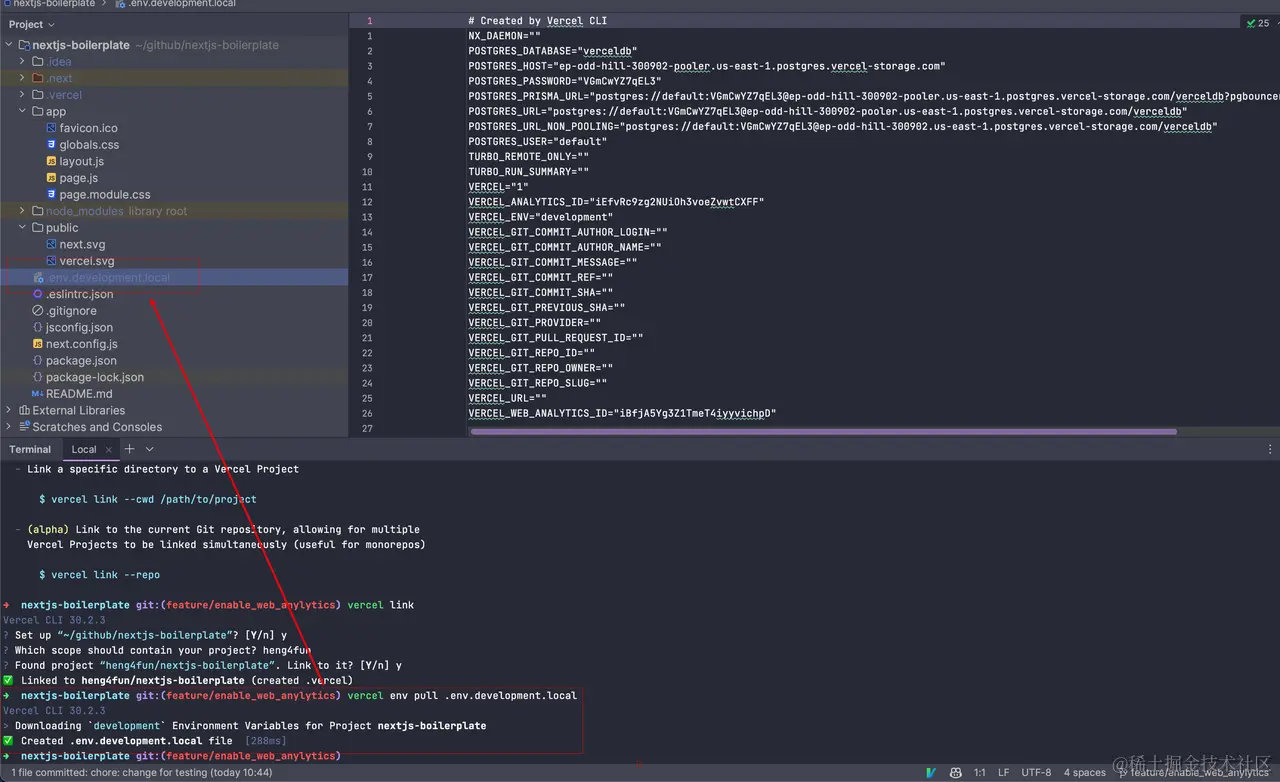1280x782 pixels.
Task: Click the Terminal panel title
Action: (x=30, y=449)
